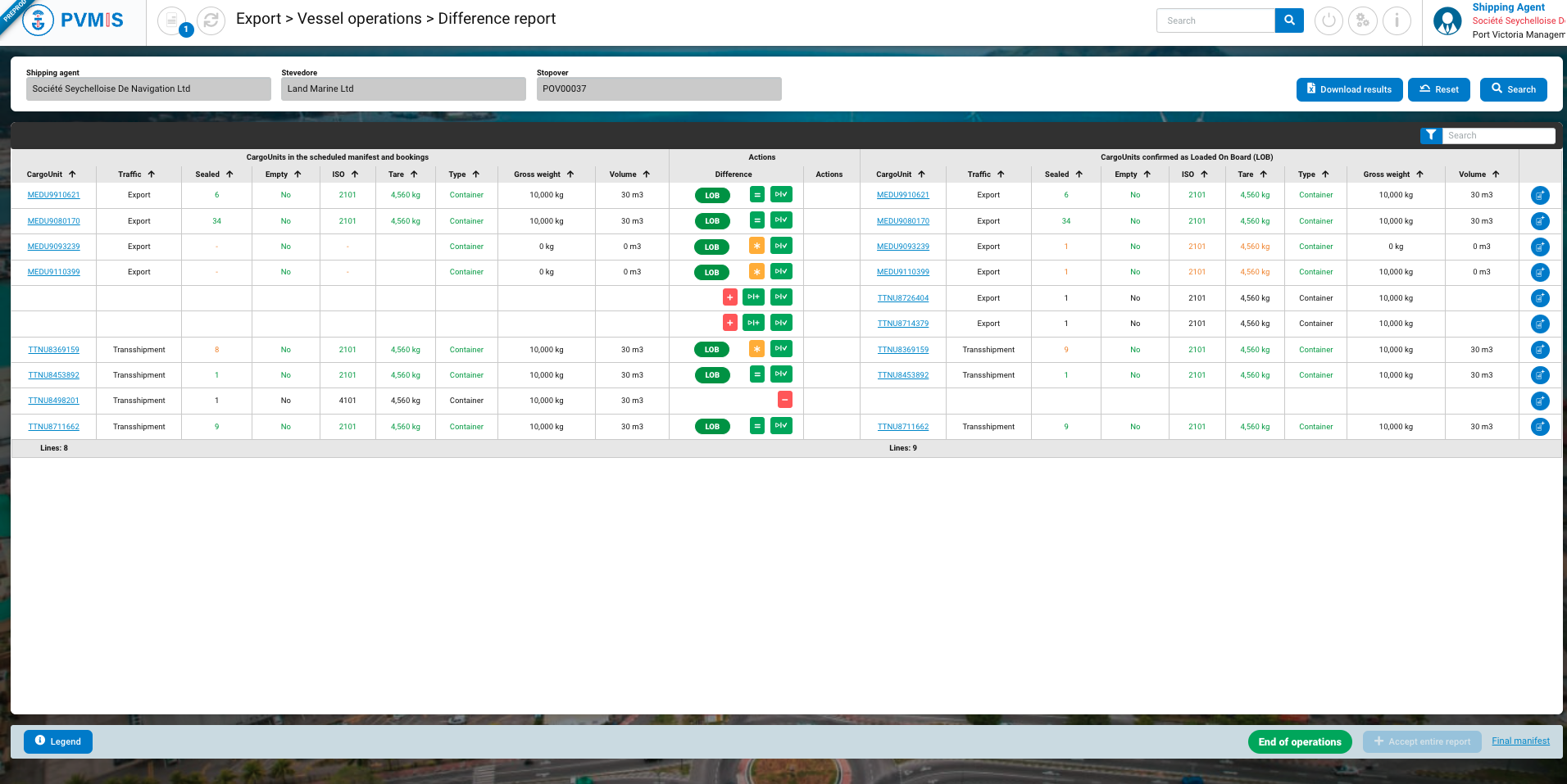Open the Final manifest link
This screenshot has height=784, width=1567.
click(1520, 741)
